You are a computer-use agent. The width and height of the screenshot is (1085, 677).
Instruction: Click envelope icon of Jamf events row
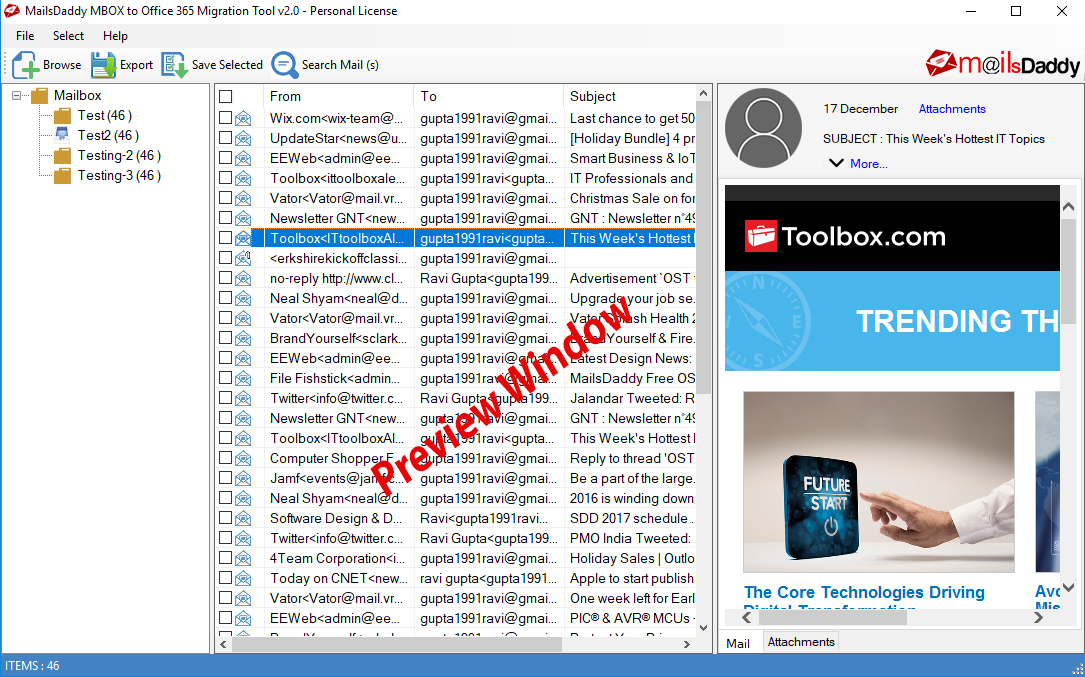point(243,478)
